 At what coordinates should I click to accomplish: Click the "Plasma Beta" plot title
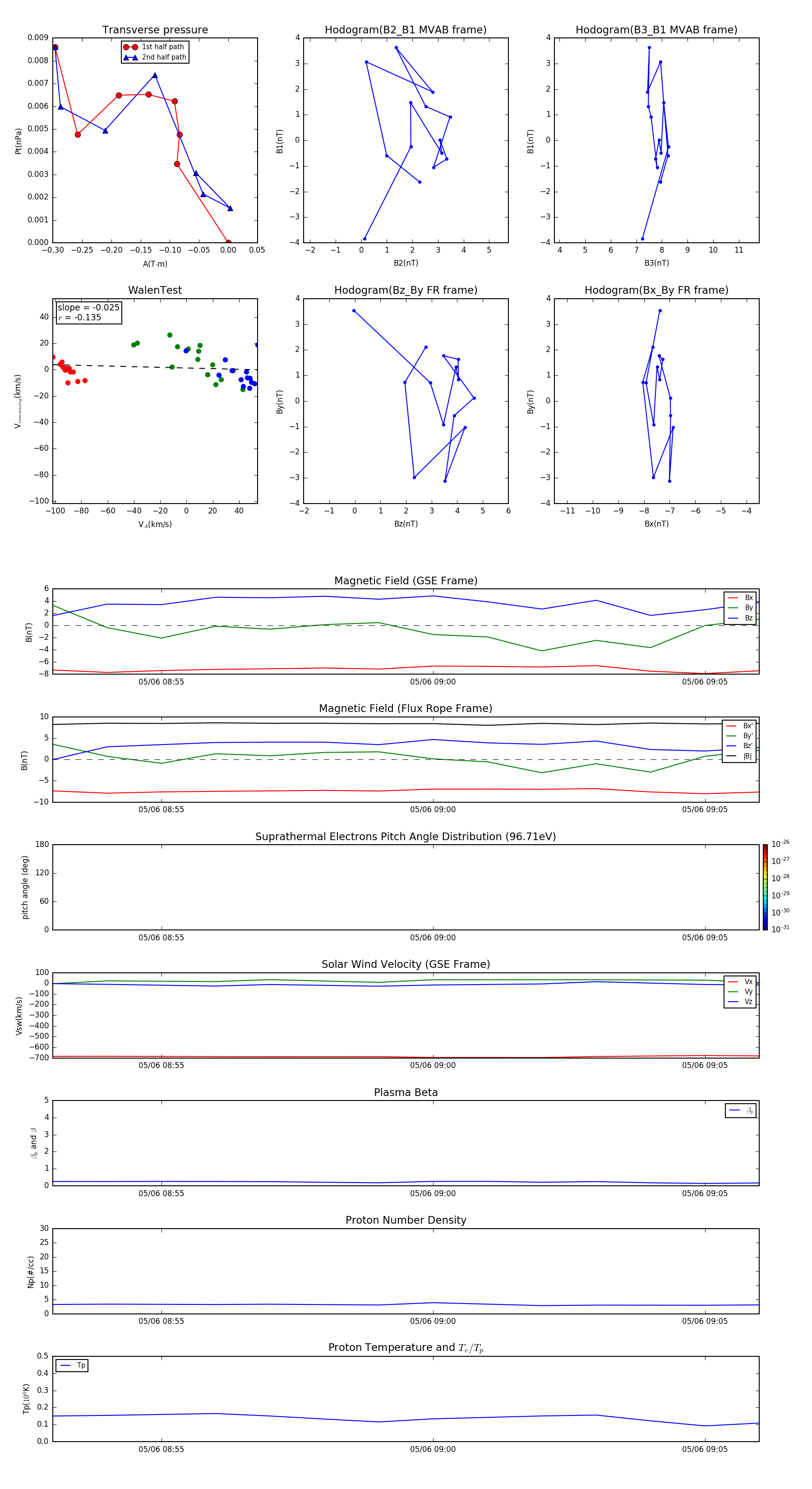406,1092
